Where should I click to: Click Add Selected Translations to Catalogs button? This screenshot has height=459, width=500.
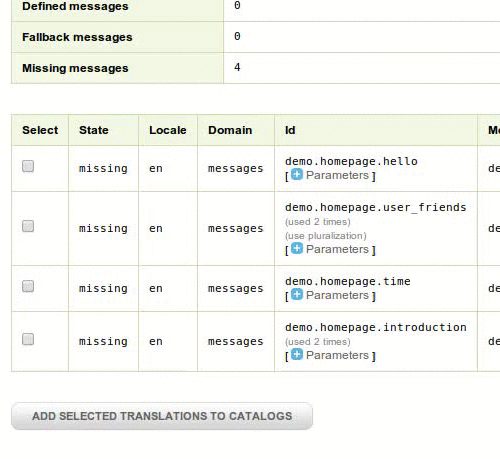click(162, 416)
